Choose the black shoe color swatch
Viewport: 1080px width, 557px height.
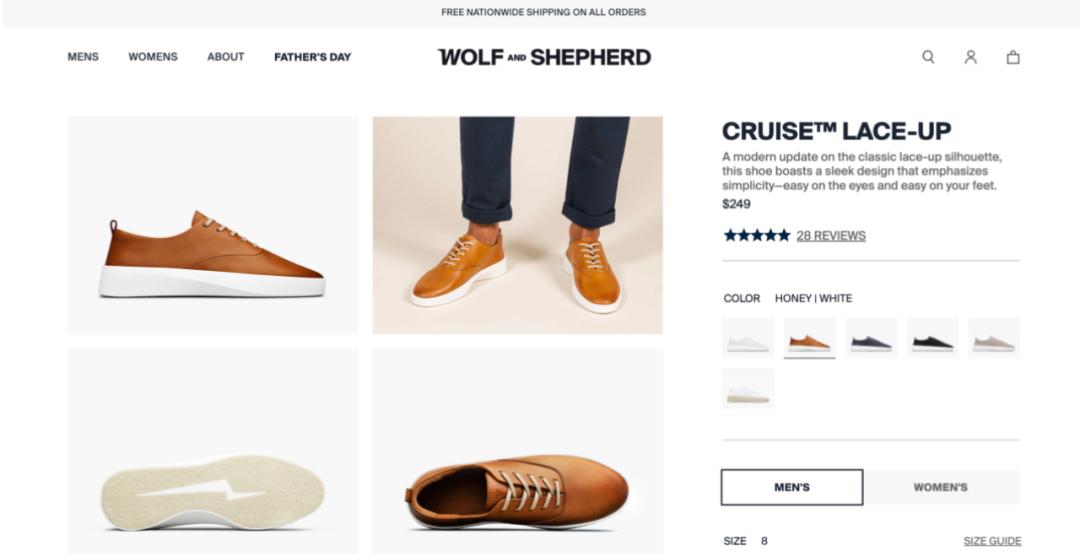[933, 338]
